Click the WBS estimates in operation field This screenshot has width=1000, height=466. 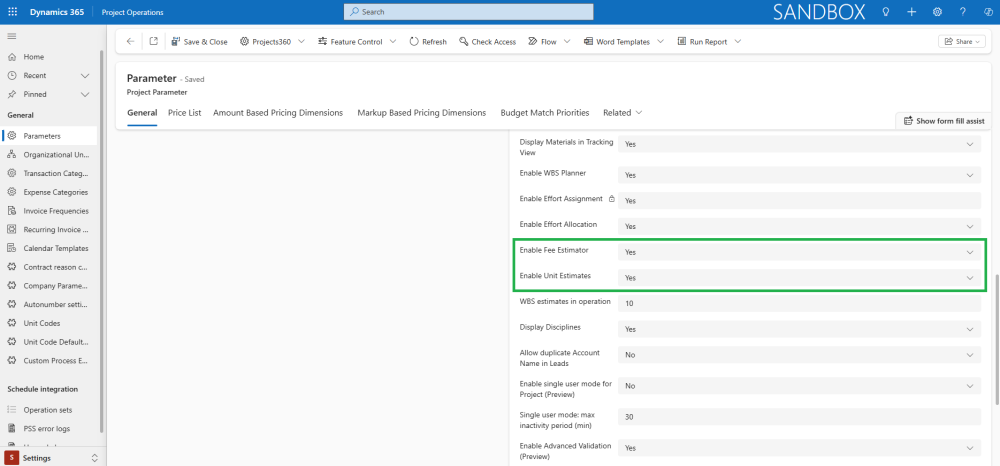click(797, 303)
